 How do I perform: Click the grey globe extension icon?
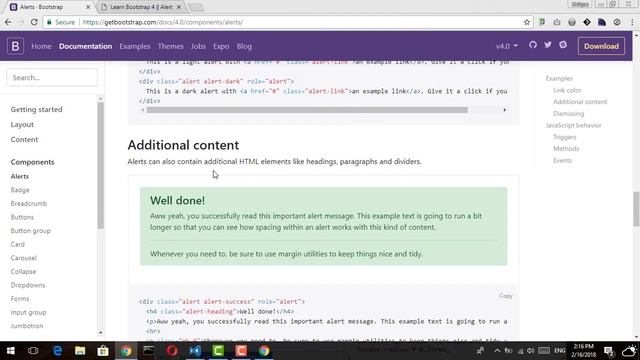pos(572,22)
